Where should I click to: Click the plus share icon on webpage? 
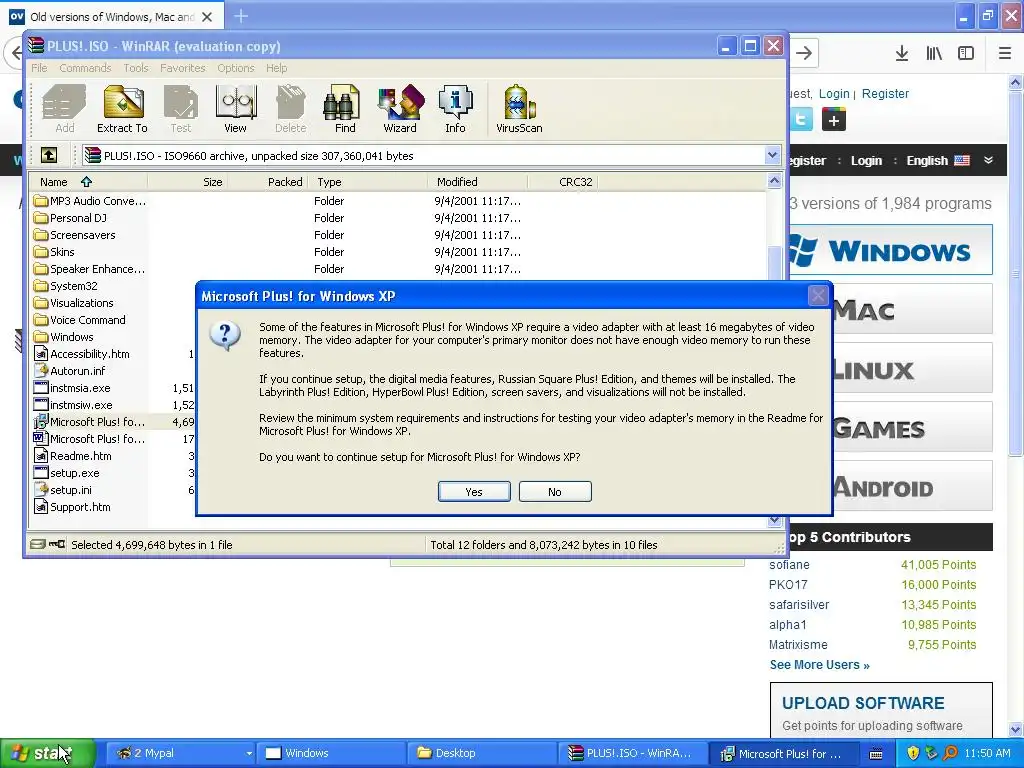pyautogui.click(x=833, y=120)
